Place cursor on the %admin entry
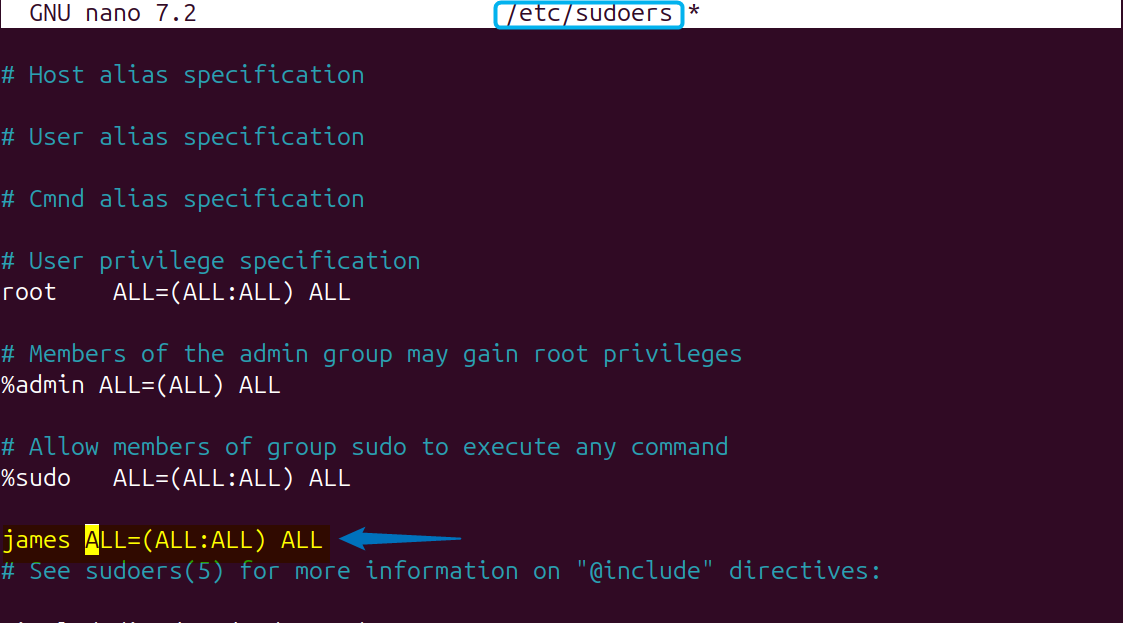Image resolution: width=1123 pixels, height=623 pixels. [43, 385]
